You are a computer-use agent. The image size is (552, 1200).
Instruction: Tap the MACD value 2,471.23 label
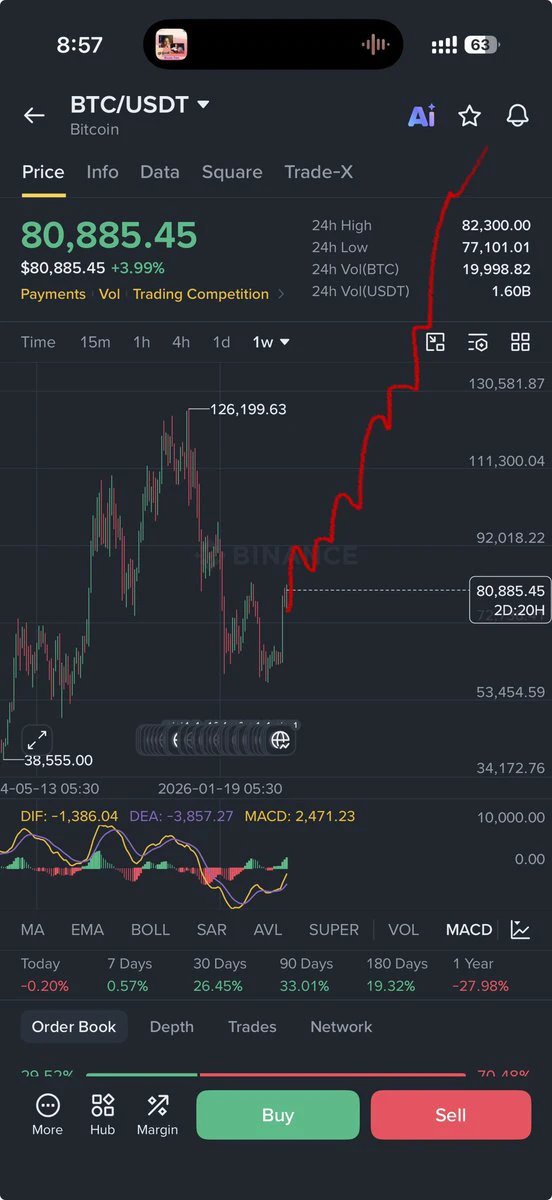click(x=300, y=816)
